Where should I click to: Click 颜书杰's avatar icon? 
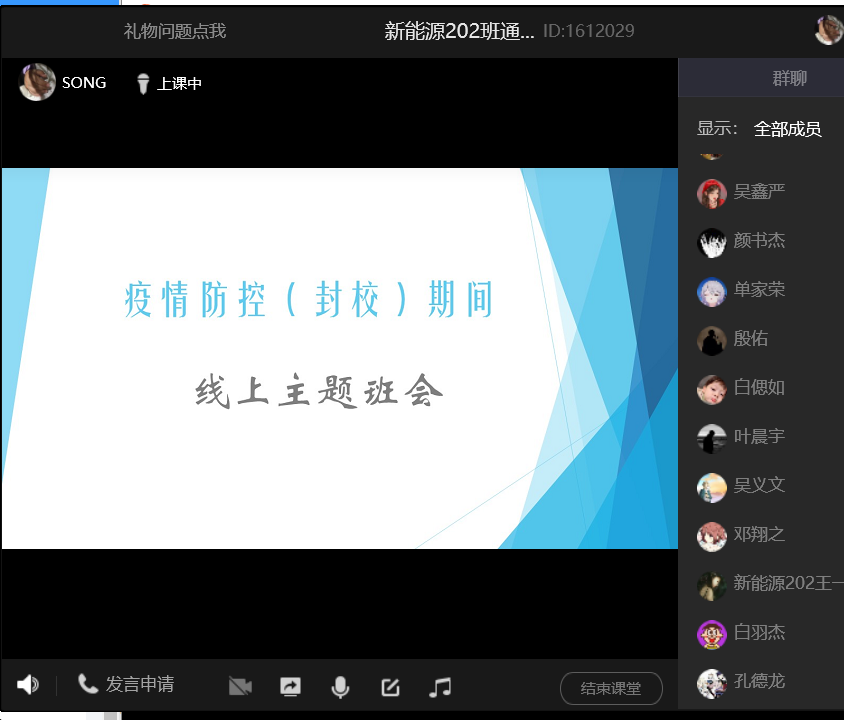(711, 242)
